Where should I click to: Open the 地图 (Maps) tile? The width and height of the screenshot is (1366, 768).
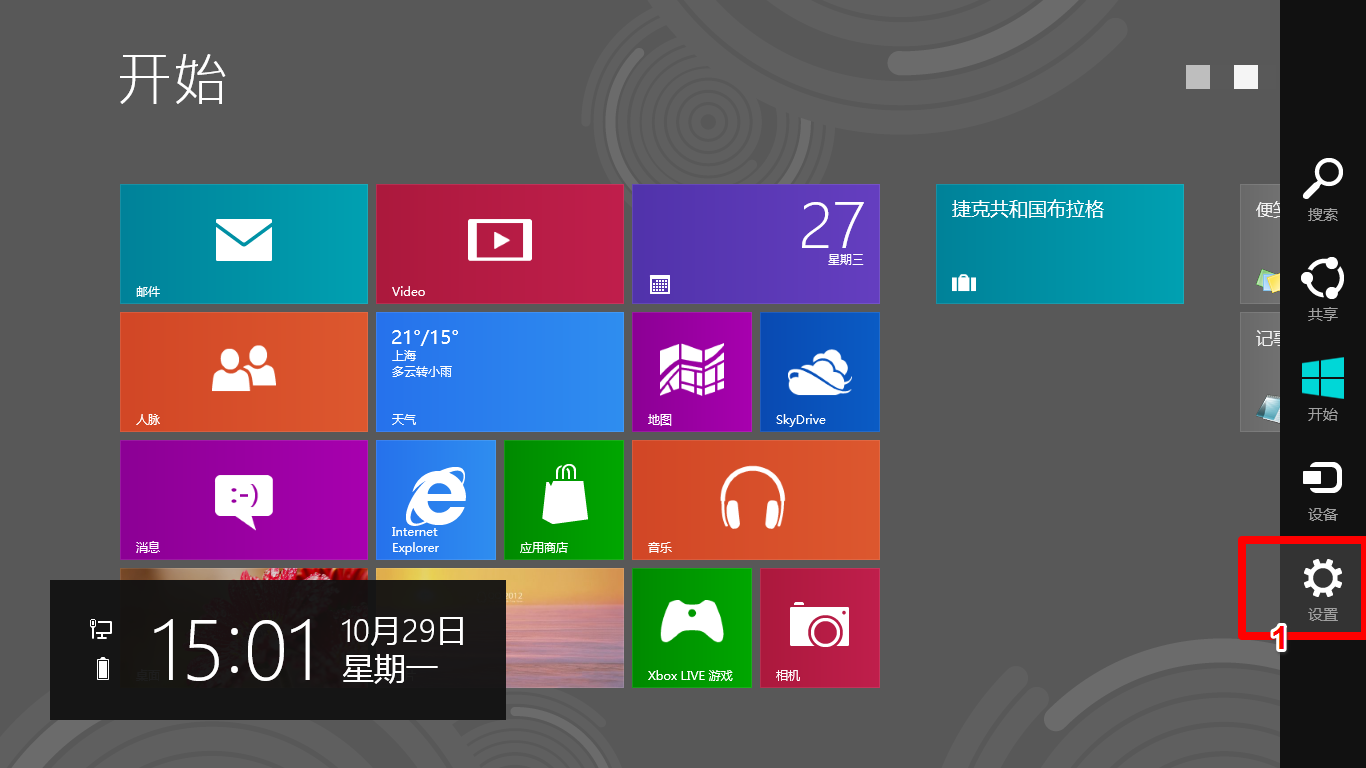pyautogui.click(x=691, y=372)
